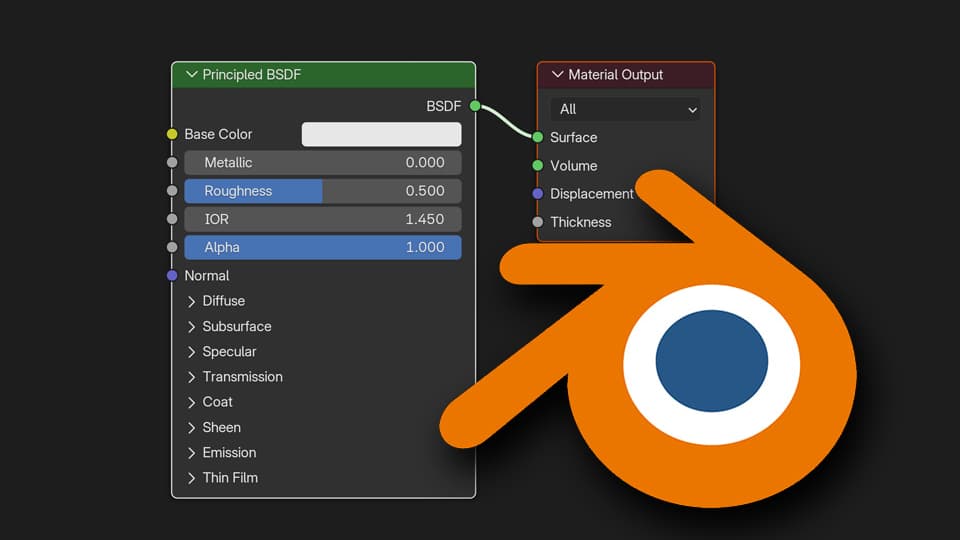Click the gray IOR input socket
The width and height of the screenshot is (960, 540).
(x=172, y=219)
